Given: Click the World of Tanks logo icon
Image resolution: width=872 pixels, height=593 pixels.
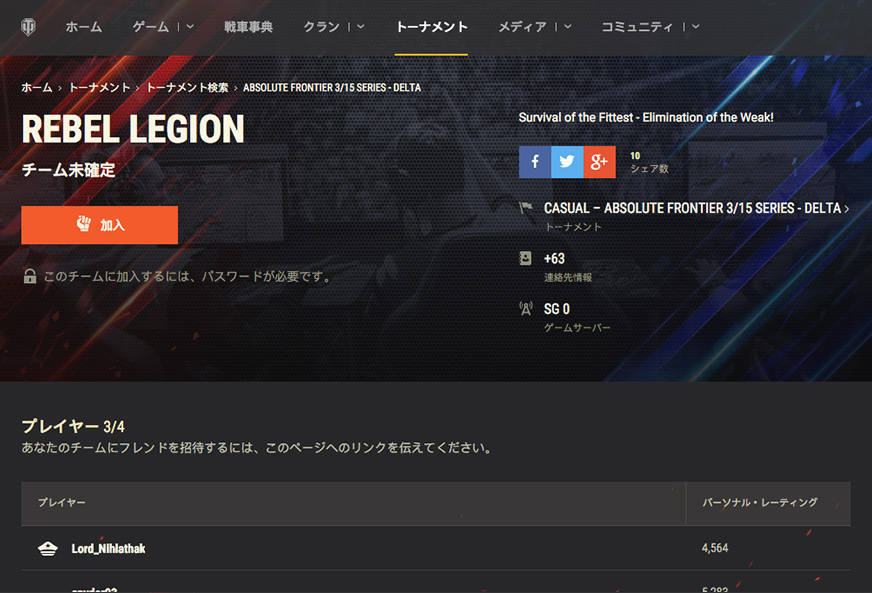Looking at the screenshot, I should click(28, 27).
